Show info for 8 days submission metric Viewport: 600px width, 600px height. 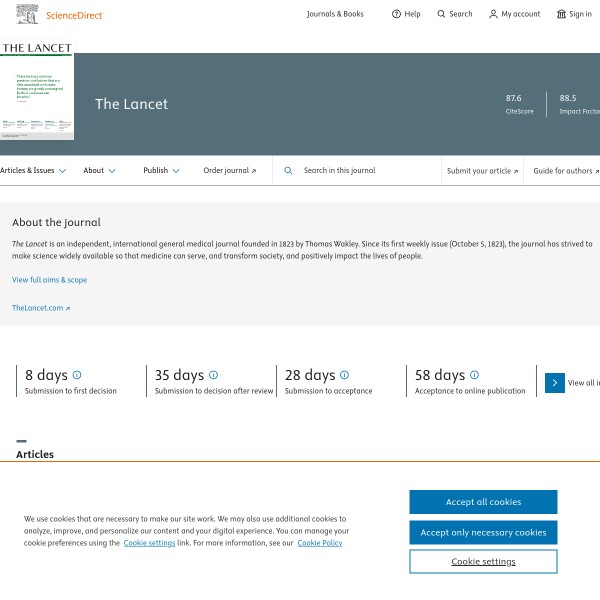coord(77,375)
